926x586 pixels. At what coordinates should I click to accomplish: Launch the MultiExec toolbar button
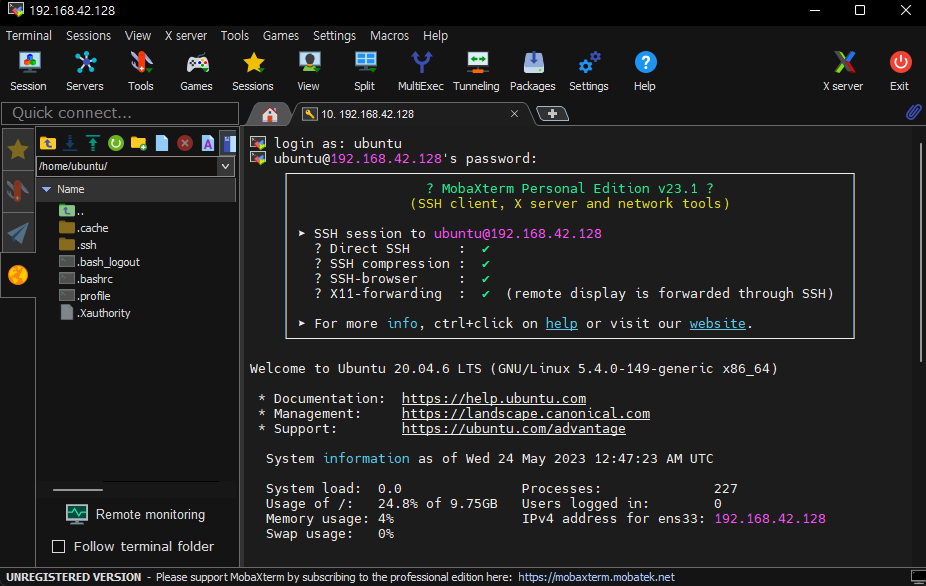[420, 71]
